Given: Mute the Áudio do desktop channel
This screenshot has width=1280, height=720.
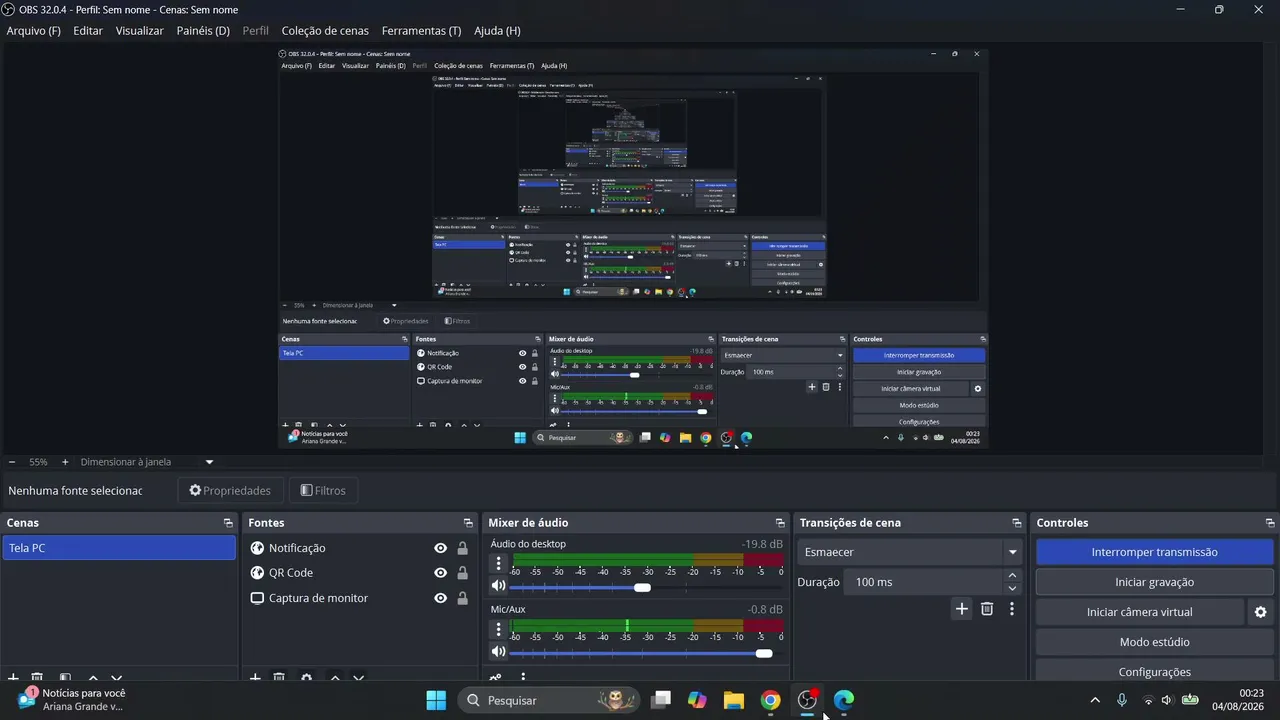Looking at the screenshot, I should 498,586.
